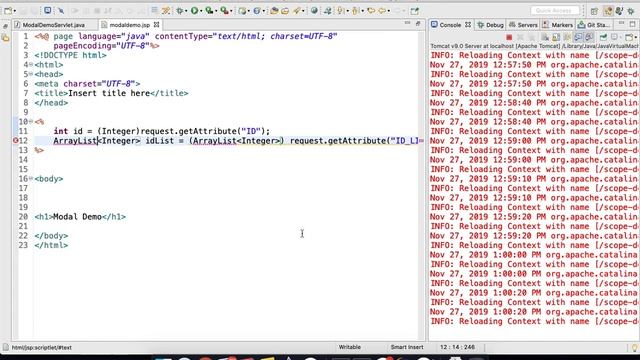640x360 pixels.
Task: Click the Previous Annotation icon
Action: click(x=356, y=11)
